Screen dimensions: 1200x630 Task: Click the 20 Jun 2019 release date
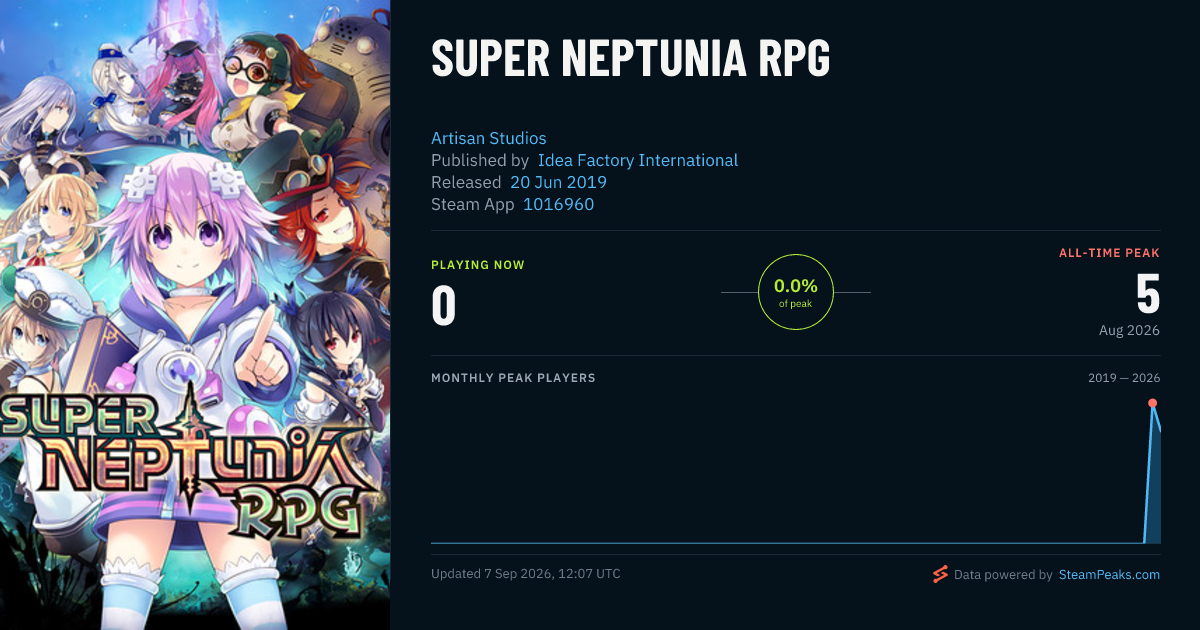tap(558, 182)
